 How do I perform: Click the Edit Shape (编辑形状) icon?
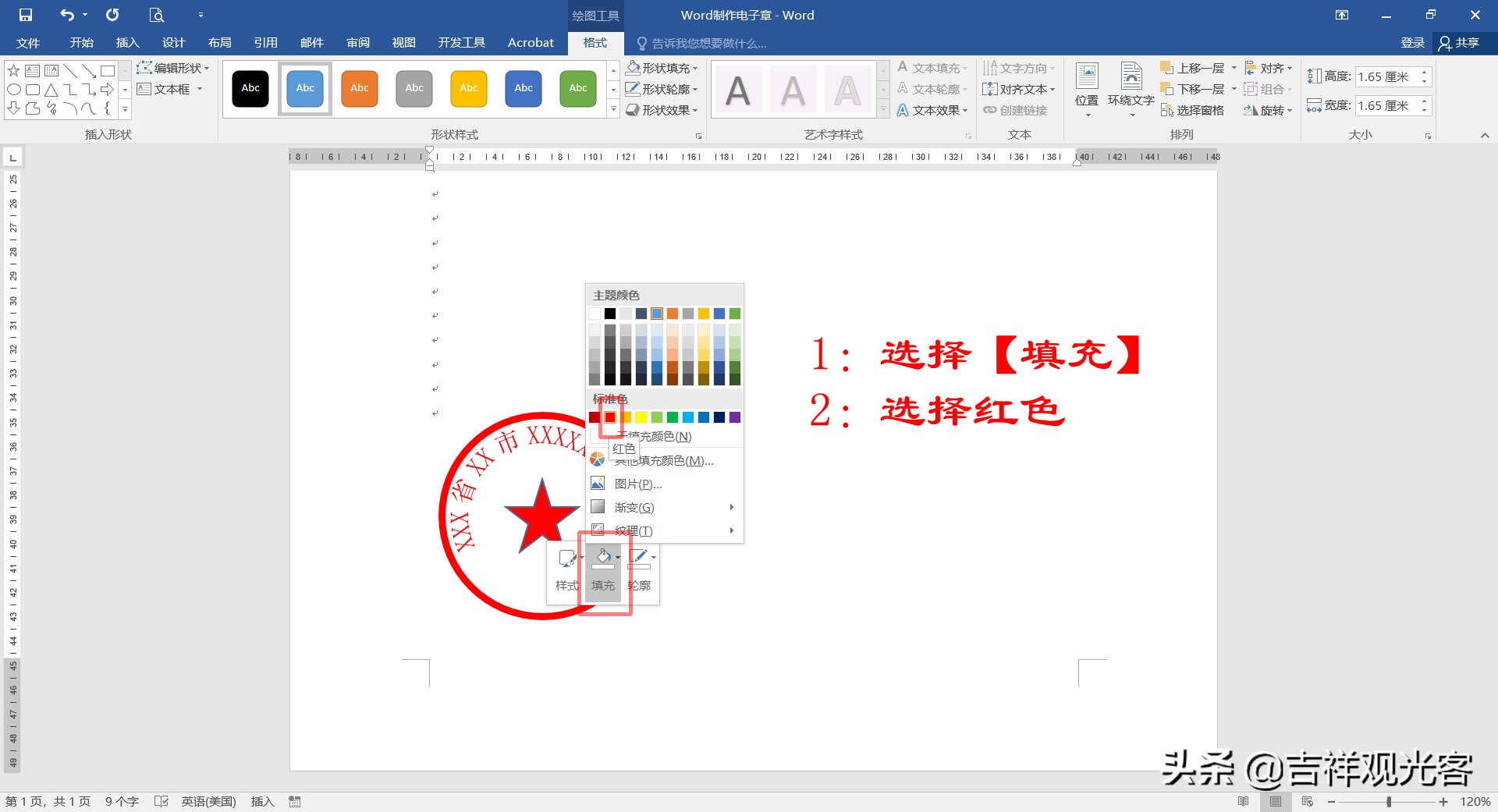point(144,68)
